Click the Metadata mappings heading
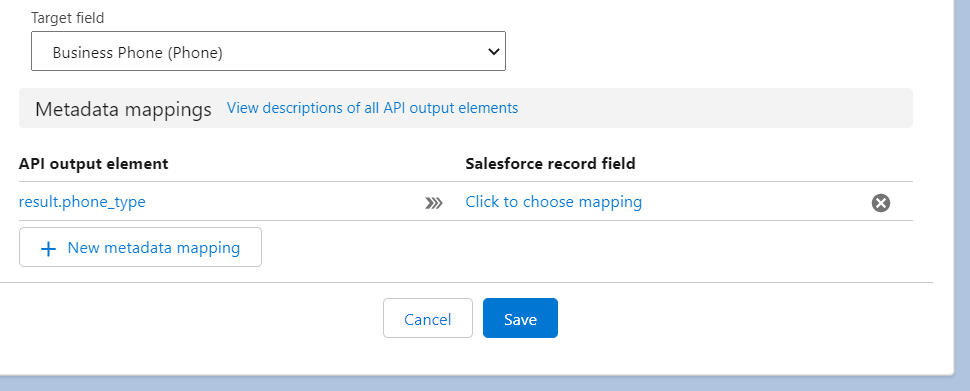Screen dimensions: 970x391 [123, 110]
